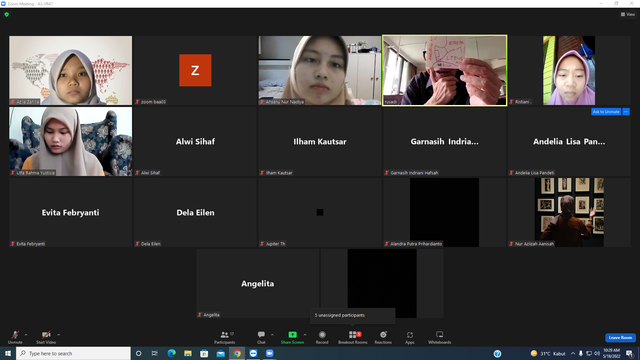Open share screen options arrow
640x360 pixels.
point(305,335)
